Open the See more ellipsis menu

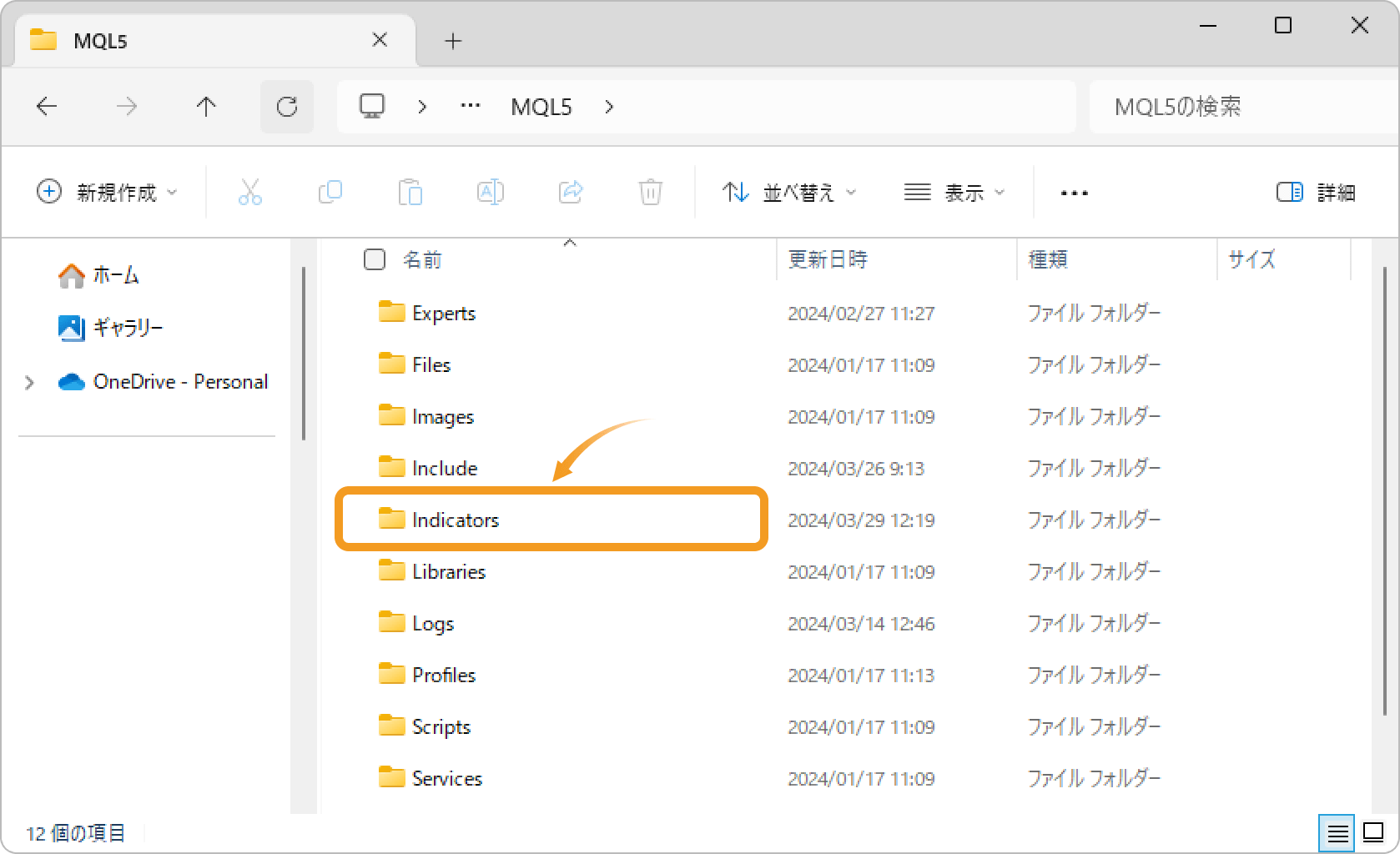point(1074,193)
